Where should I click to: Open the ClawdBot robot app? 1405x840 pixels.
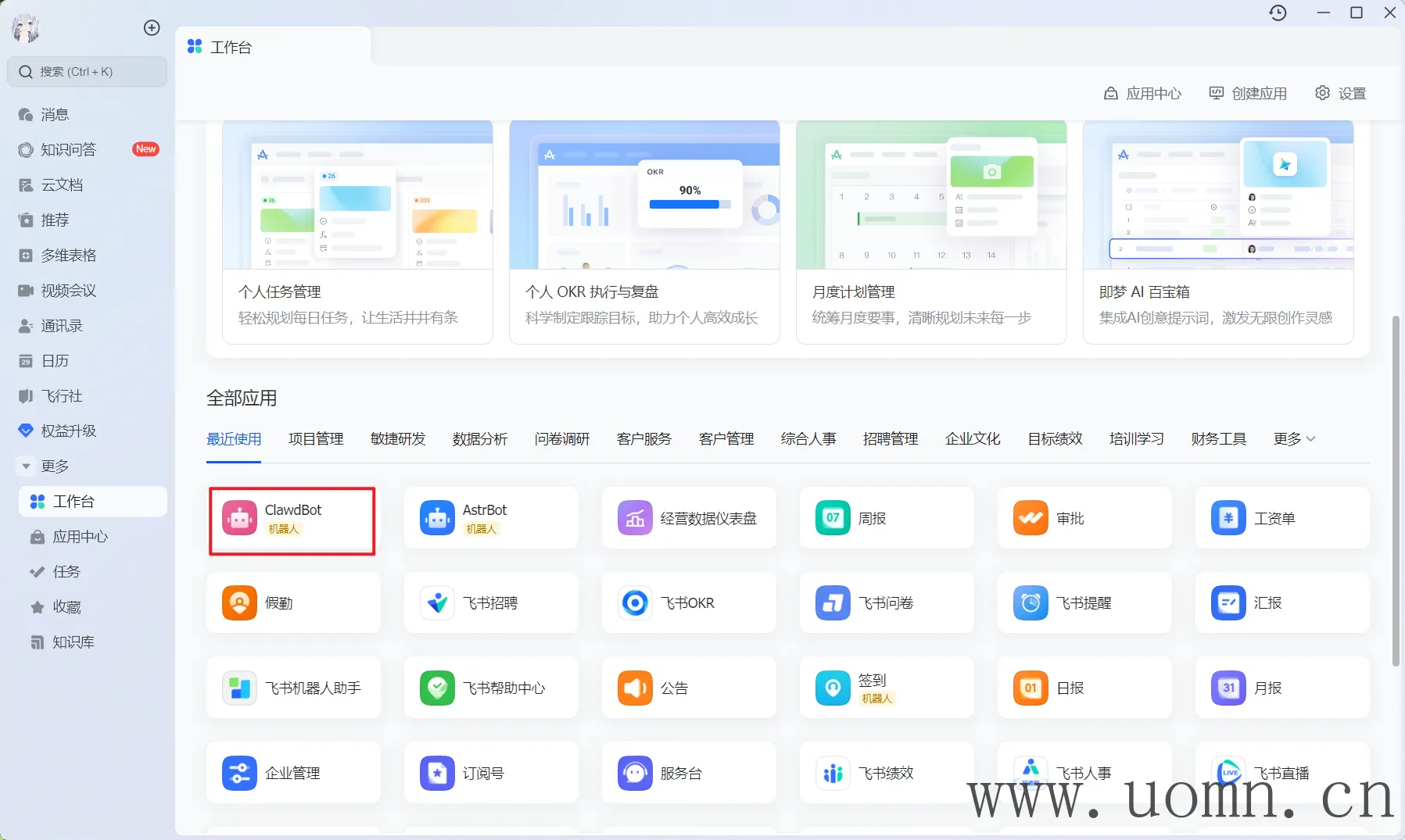pyautogui.click(x=292, y=520)
